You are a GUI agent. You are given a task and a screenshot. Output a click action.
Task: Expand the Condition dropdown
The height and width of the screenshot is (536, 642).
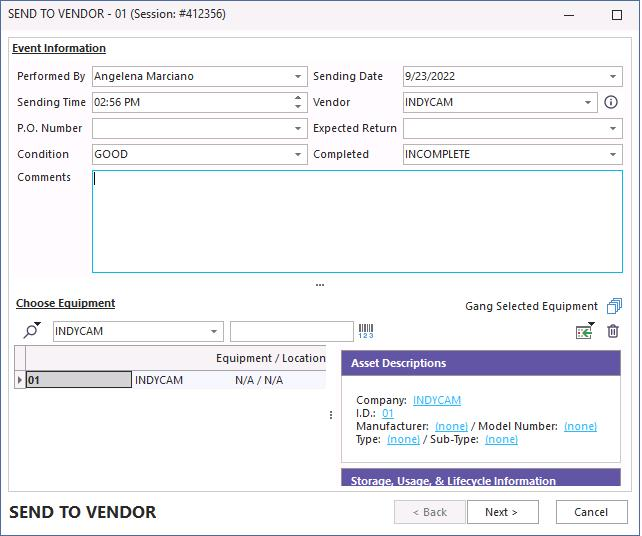pos(299,154)
